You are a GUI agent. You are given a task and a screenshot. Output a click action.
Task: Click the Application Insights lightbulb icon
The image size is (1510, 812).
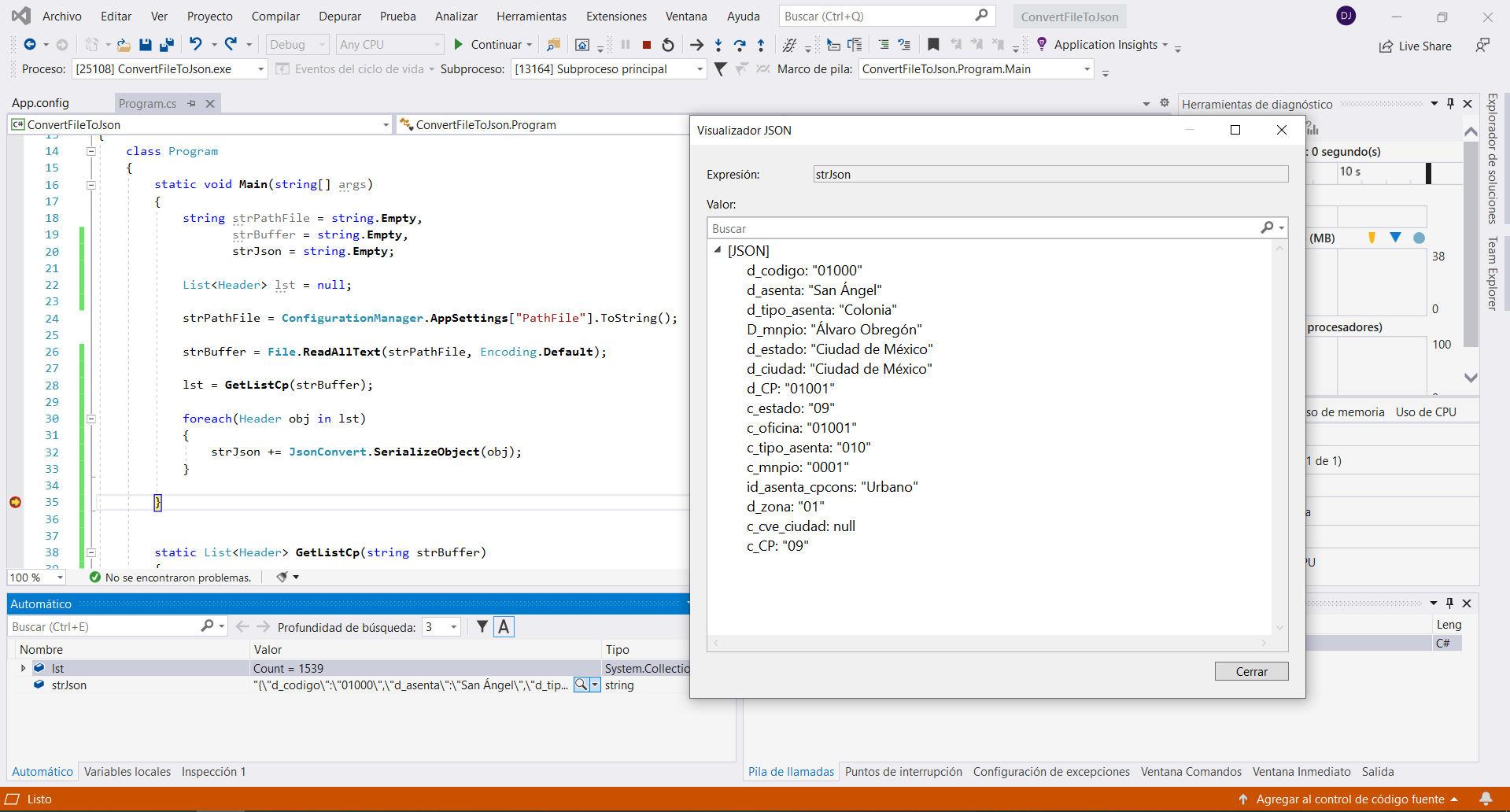pyautogui.click(x=1042, y=44)
